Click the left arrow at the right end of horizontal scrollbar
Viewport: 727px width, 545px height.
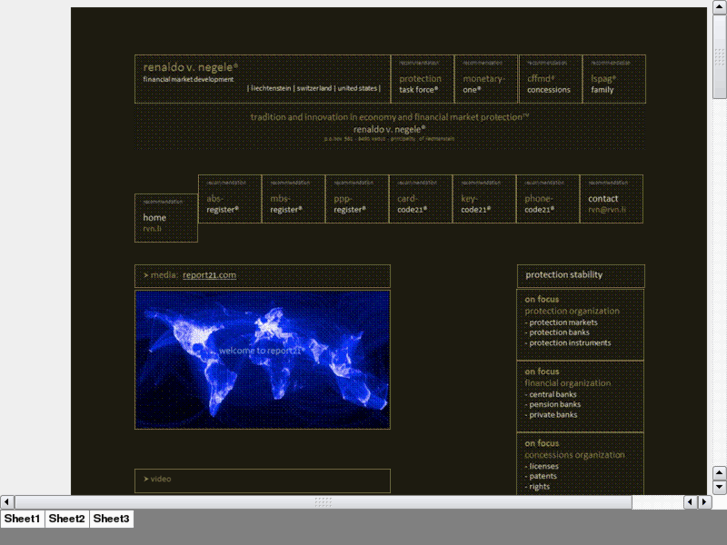click(690, 502)
